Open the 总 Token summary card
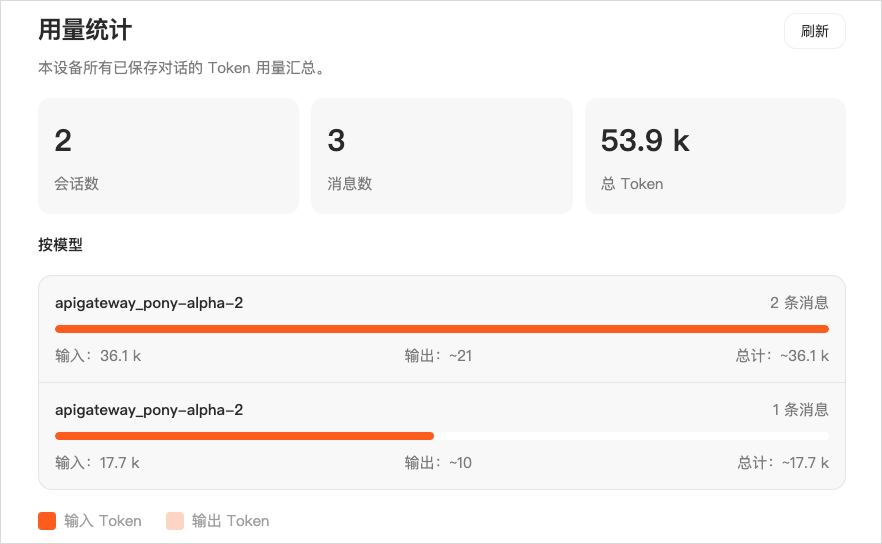Image resolution: width=882 pixels, height=544 pixels. pos(715,156)
